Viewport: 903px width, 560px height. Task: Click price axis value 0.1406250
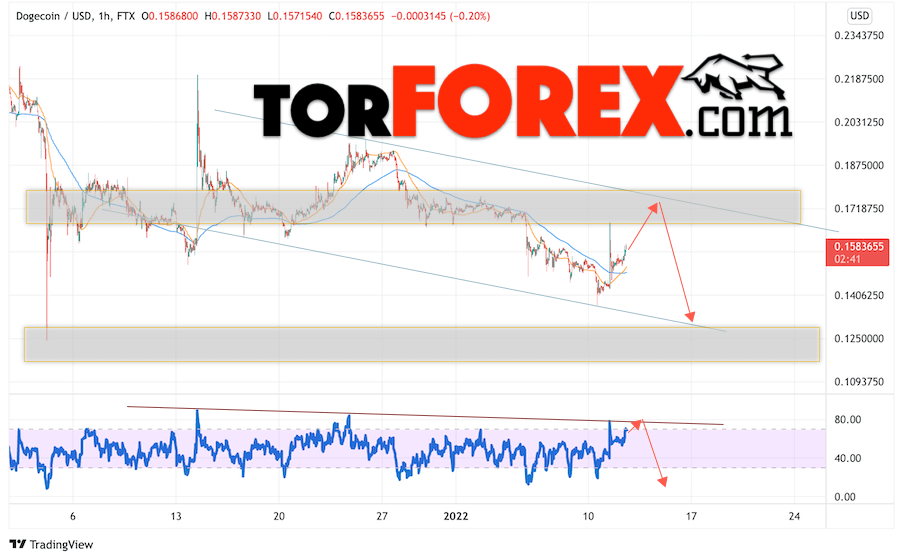[x=859, y=295]
